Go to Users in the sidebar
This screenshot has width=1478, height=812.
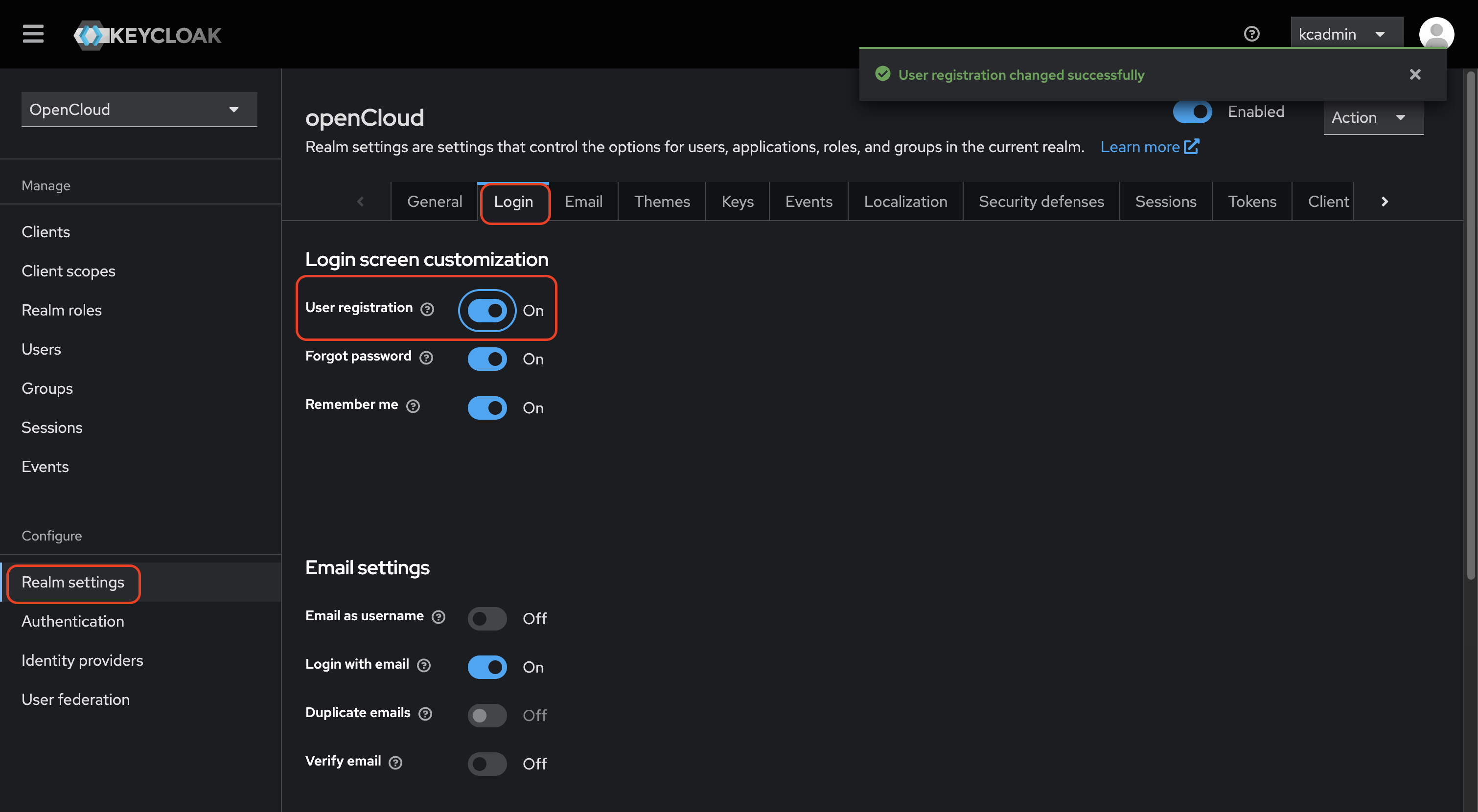tap(140, 349)
